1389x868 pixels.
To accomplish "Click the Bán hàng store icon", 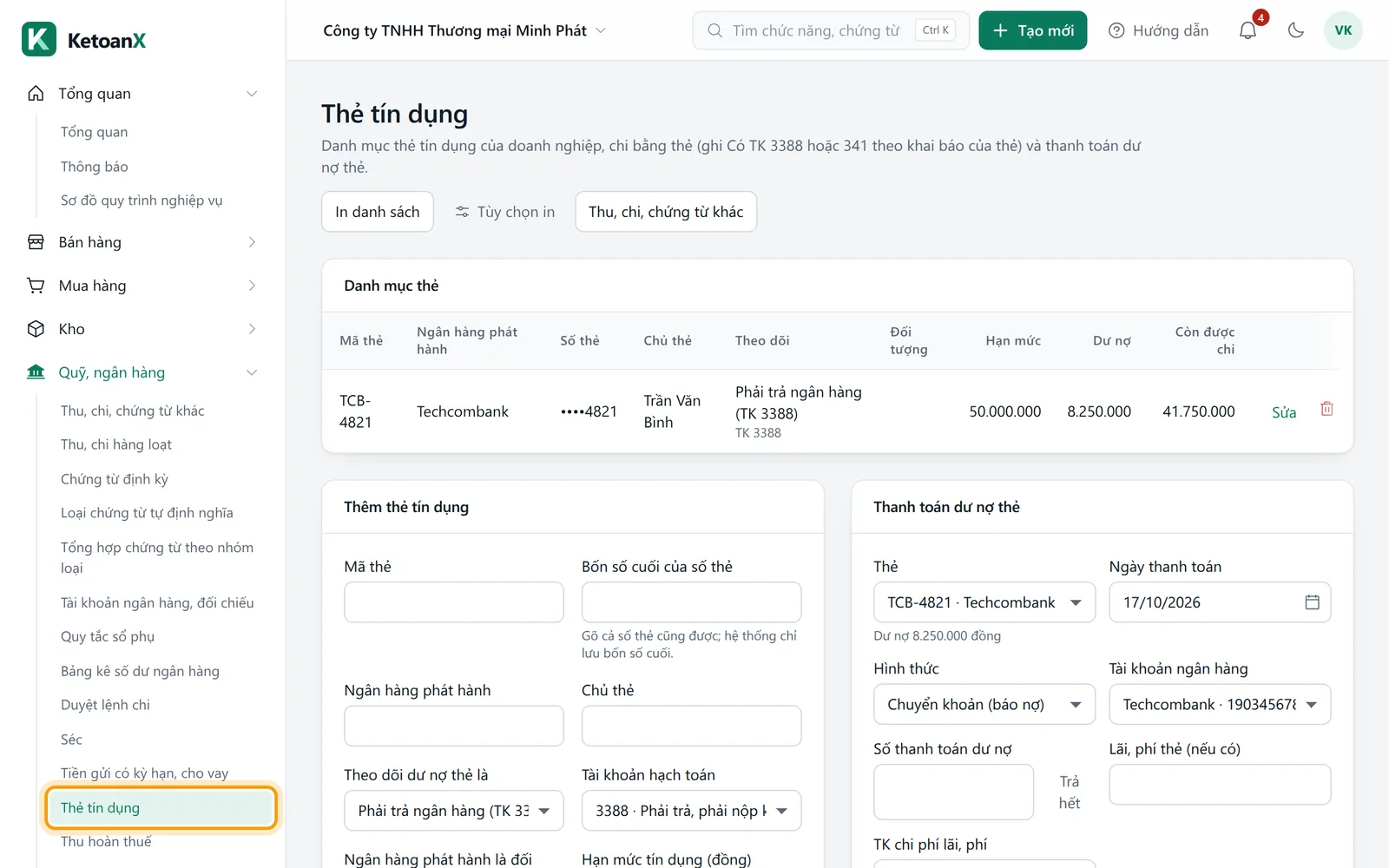I will (36, 242).
